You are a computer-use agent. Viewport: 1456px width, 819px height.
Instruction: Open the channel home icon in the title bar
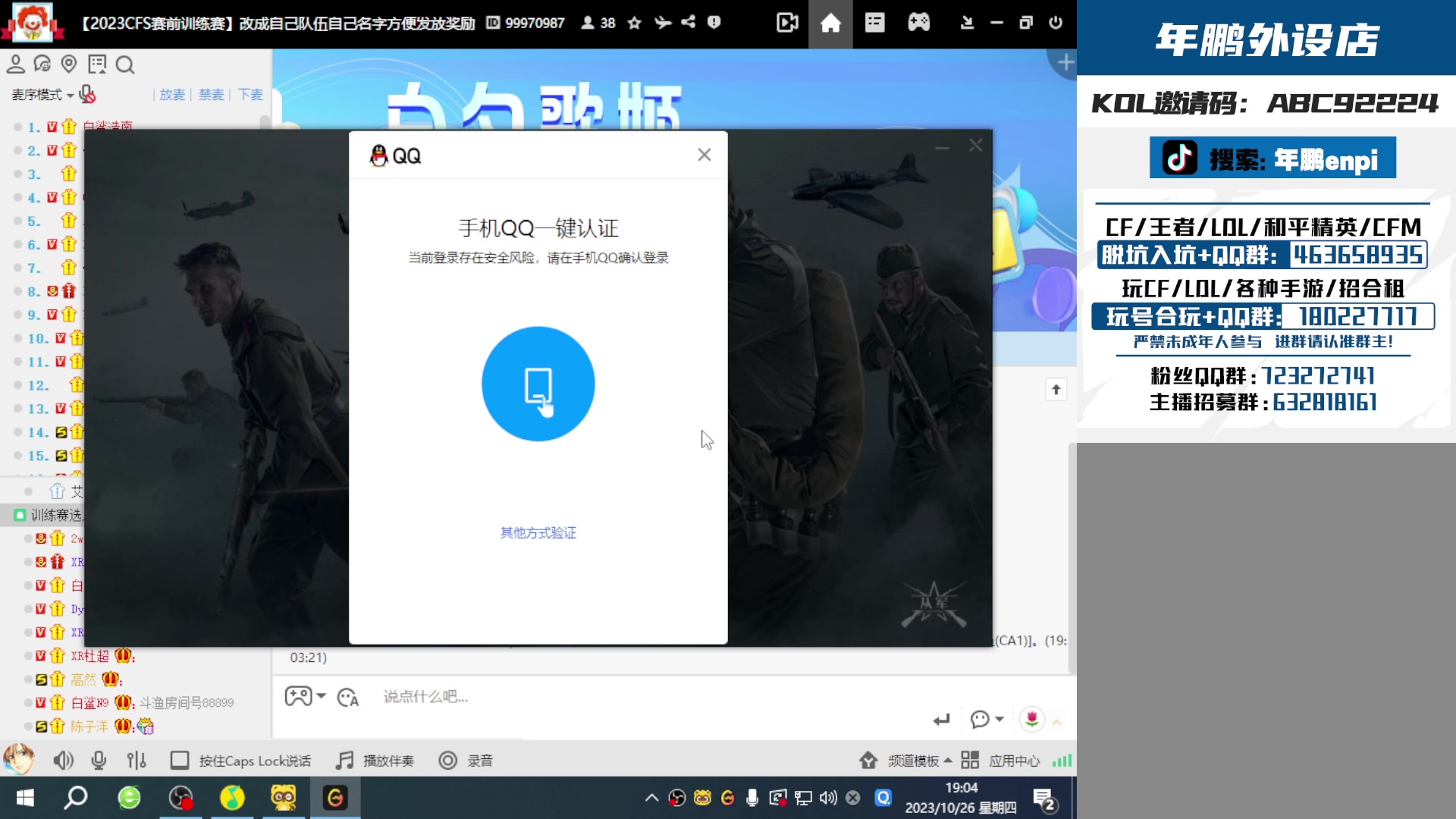(x=830, y=24)
